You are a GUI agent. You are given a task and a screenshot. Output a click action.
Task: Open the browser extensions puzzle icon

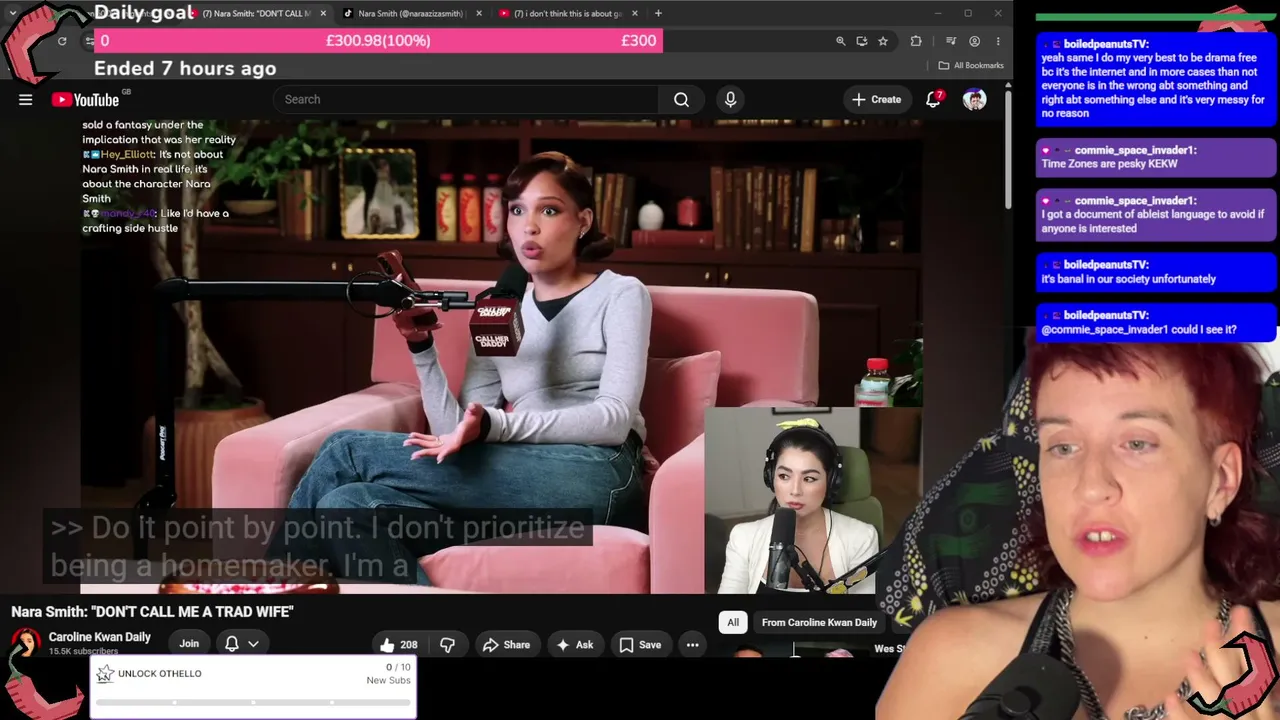916,41
